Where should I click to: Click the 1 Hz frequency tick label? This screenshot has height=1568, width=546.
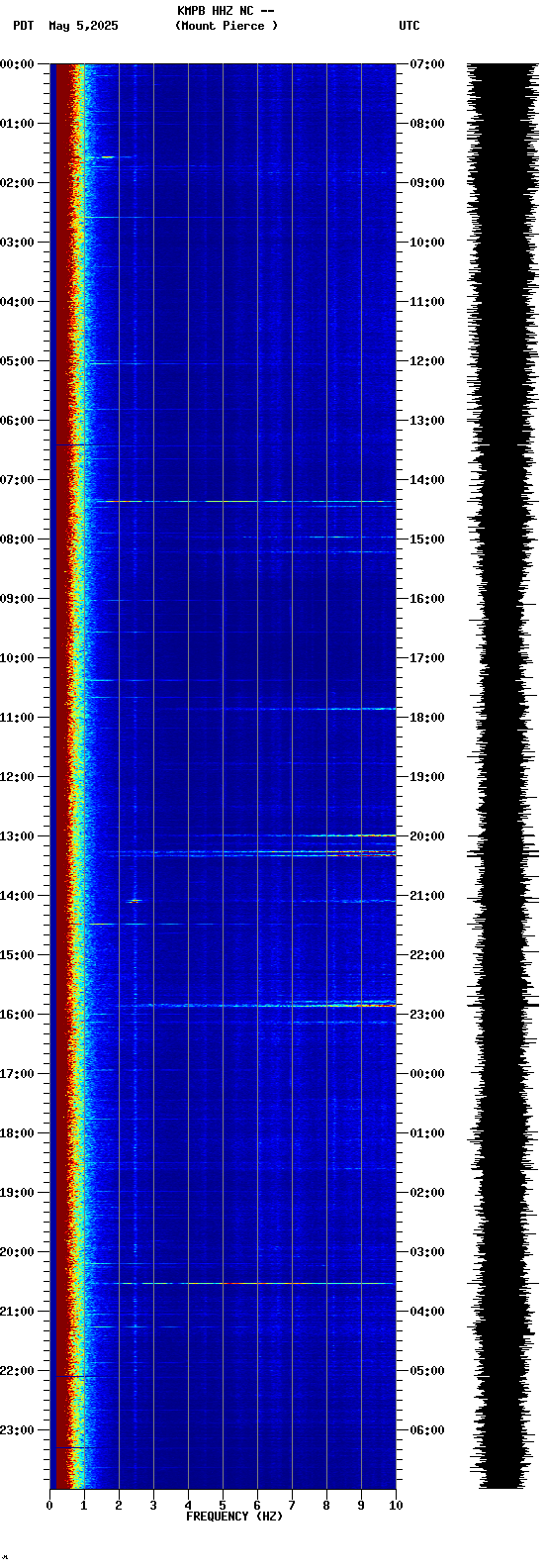pyautogui.click(x=84, y=1506)
